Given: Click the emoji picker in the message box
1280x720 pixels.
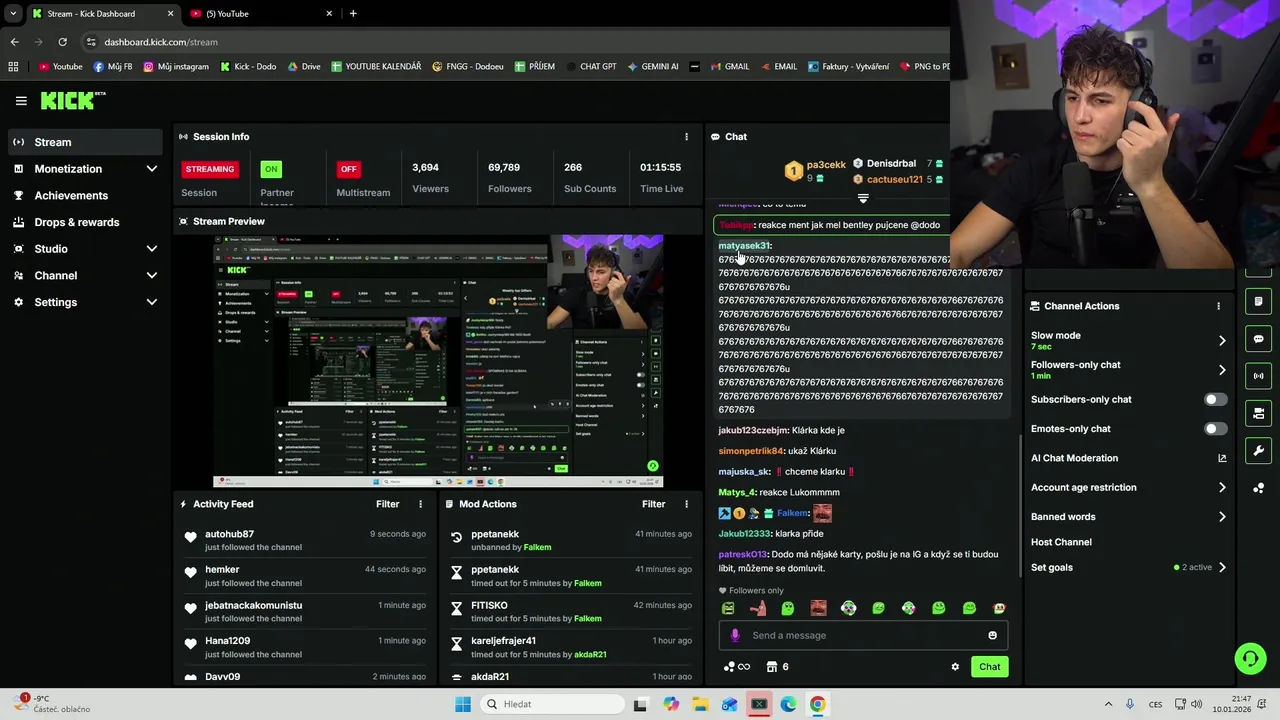Looking at the screenshot, I should click(992, 635).
